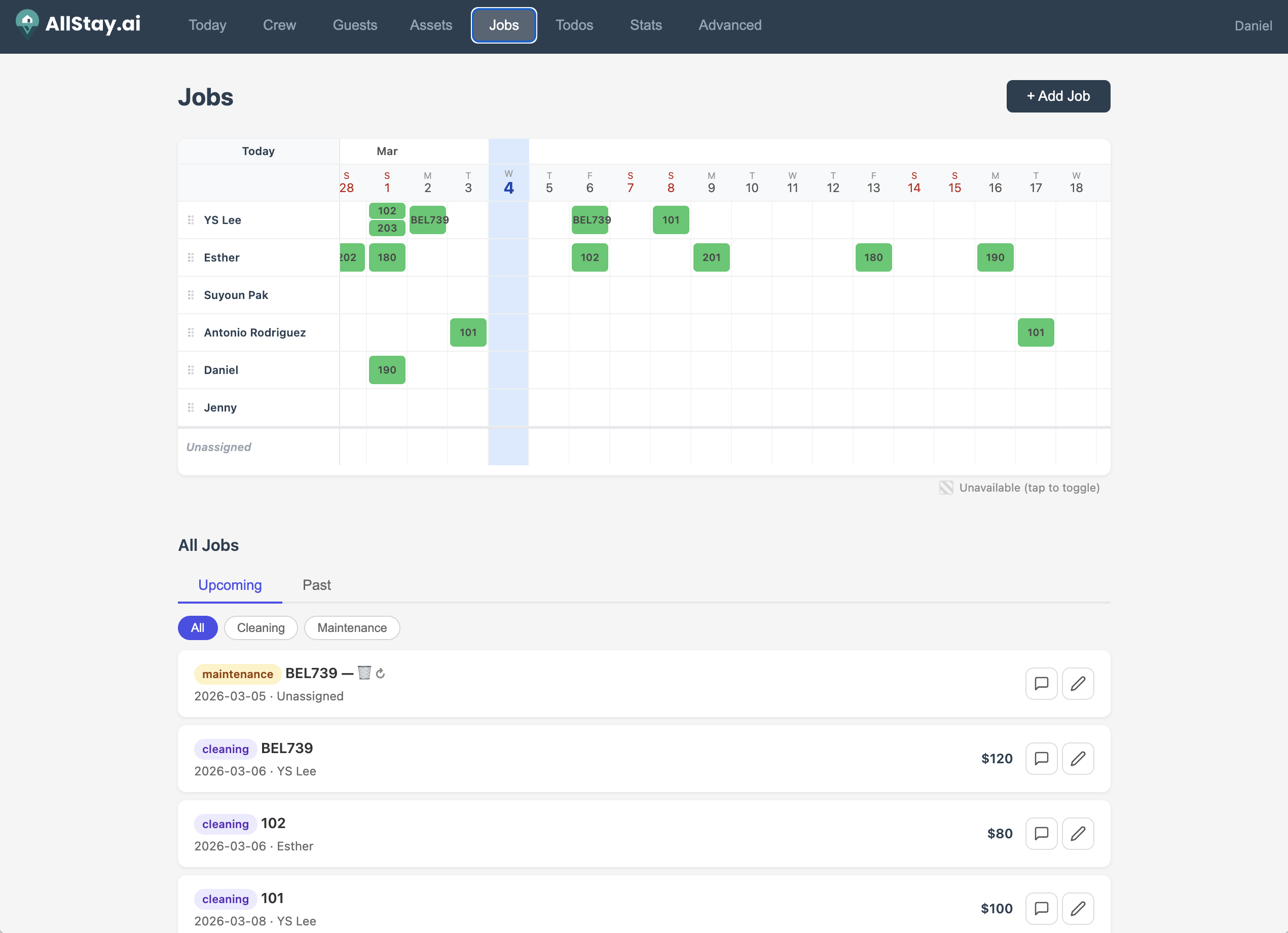Click the + Add Job button
Viewport: 1288px width, 933px height.
pyautogui.click(x=1057, y=96)
